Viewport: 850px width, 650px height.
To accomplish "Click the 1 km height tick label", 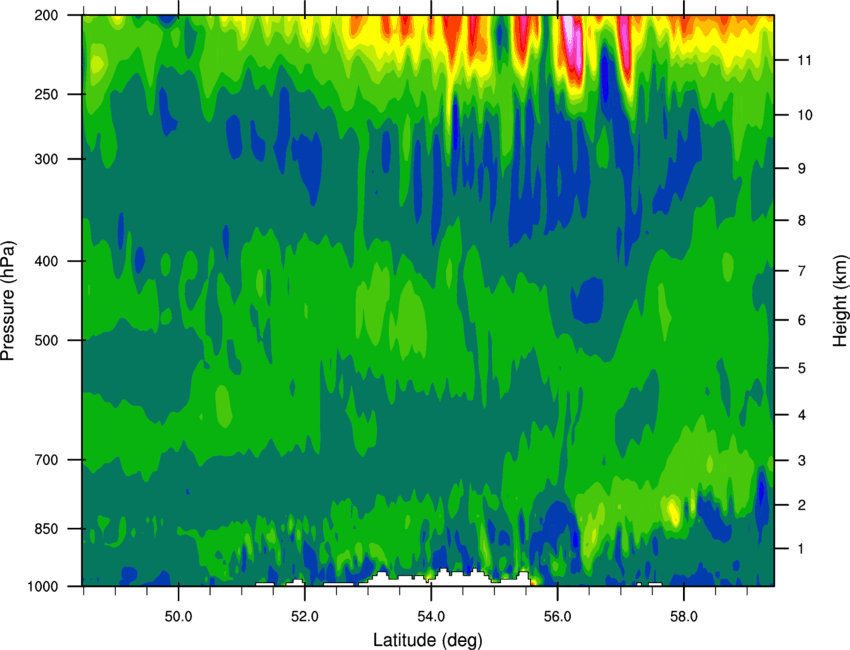I will [801, 549].
